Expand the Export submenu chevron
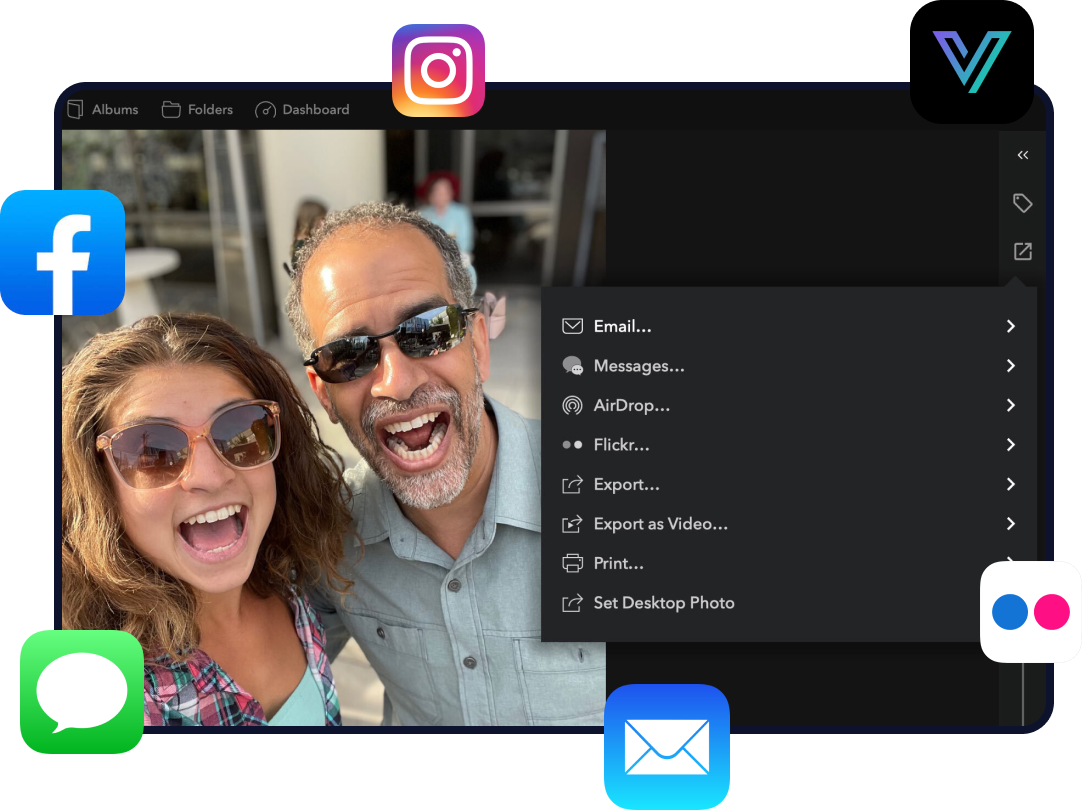This screenshot has height=810, width=1082. (1010, 484)
